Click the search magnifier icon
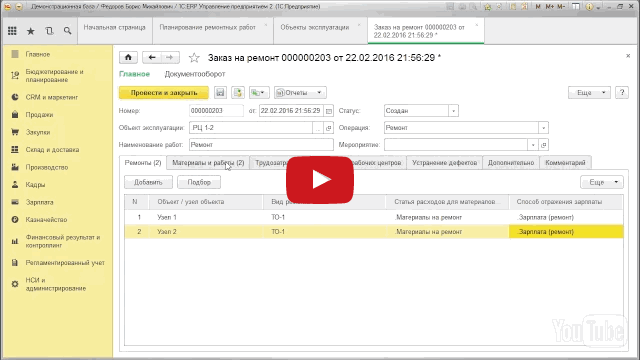The image size is (640, 360). pyautogui.click(x=67, y=31)
